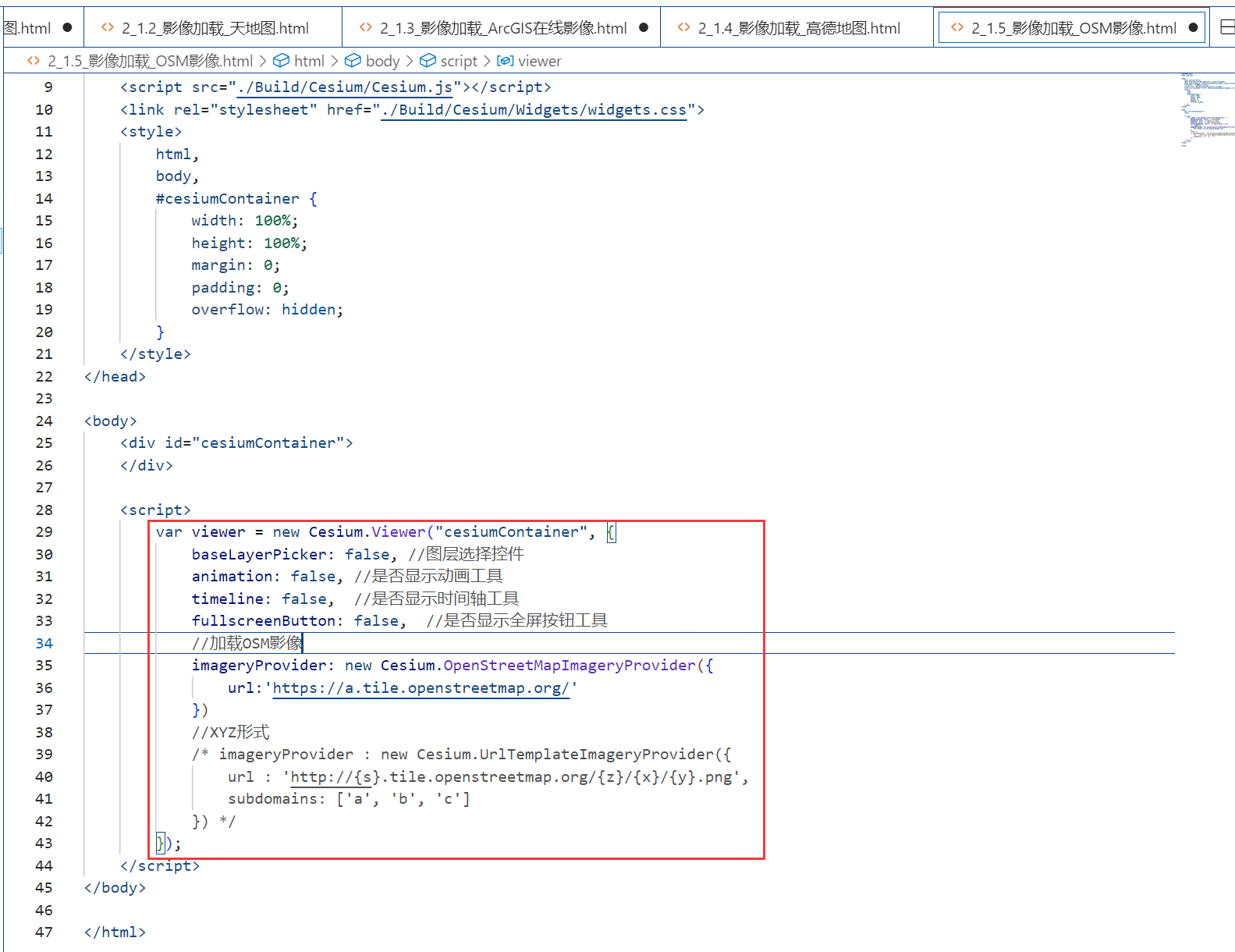Click the file icon in the breadcrumb bar
This screenshot has width=1235, height=952.
[x=34, y=60]
